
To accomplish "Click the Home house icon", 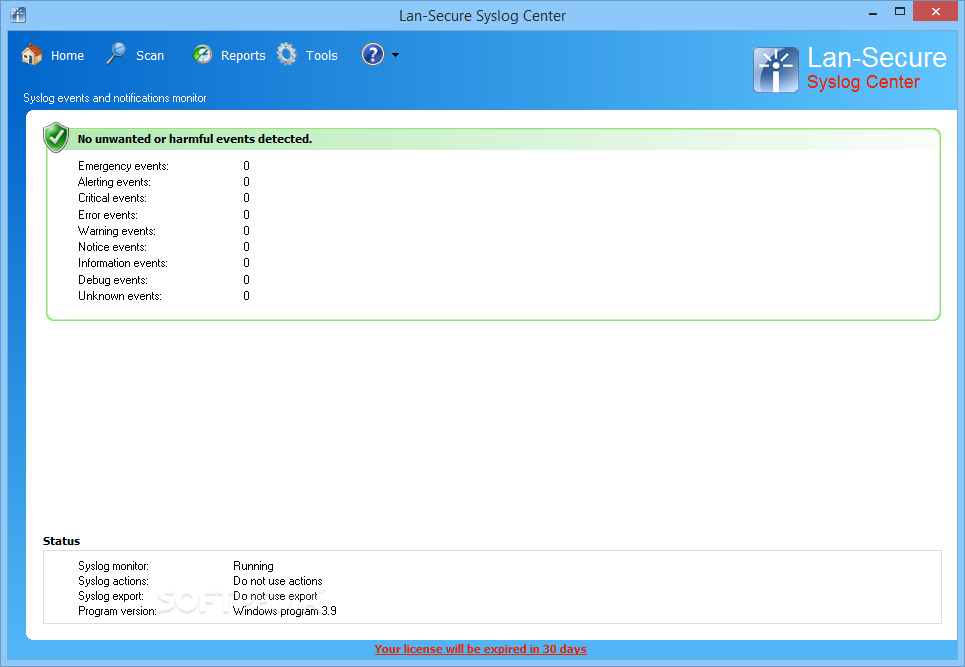I will (32, 55).
